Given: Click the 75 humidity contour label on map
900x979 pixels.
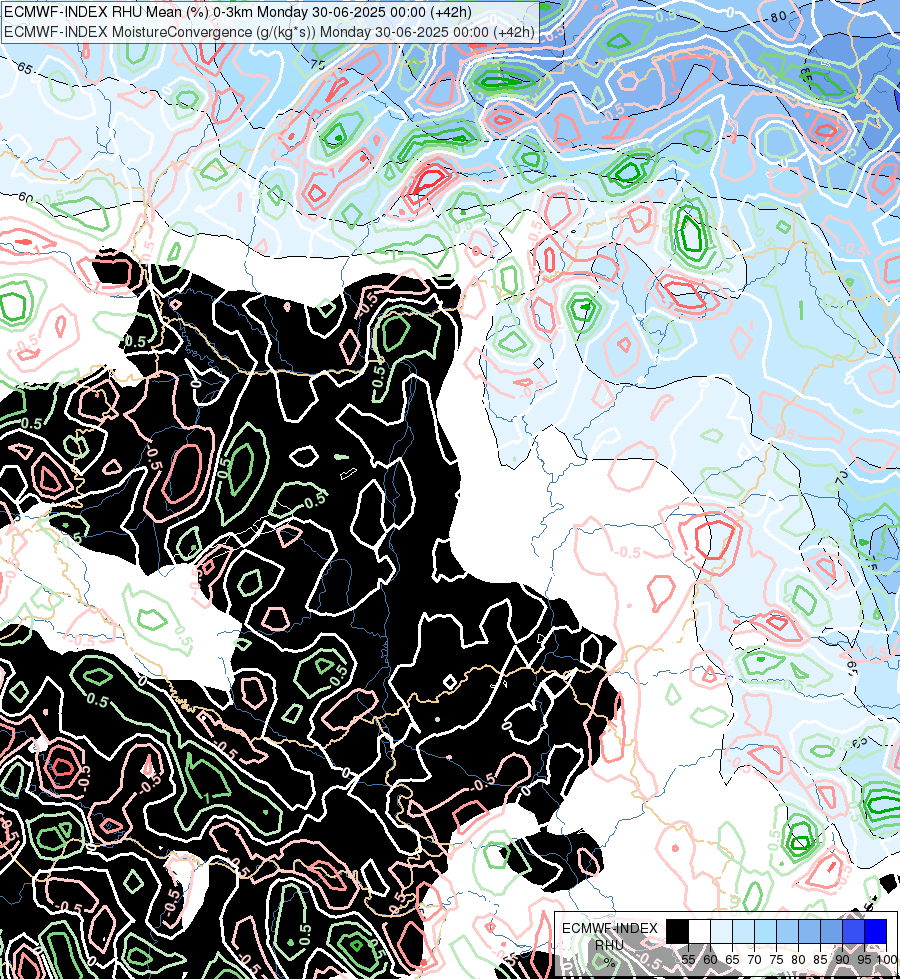Looking at the screenshot, I should (x=318, y=64).
